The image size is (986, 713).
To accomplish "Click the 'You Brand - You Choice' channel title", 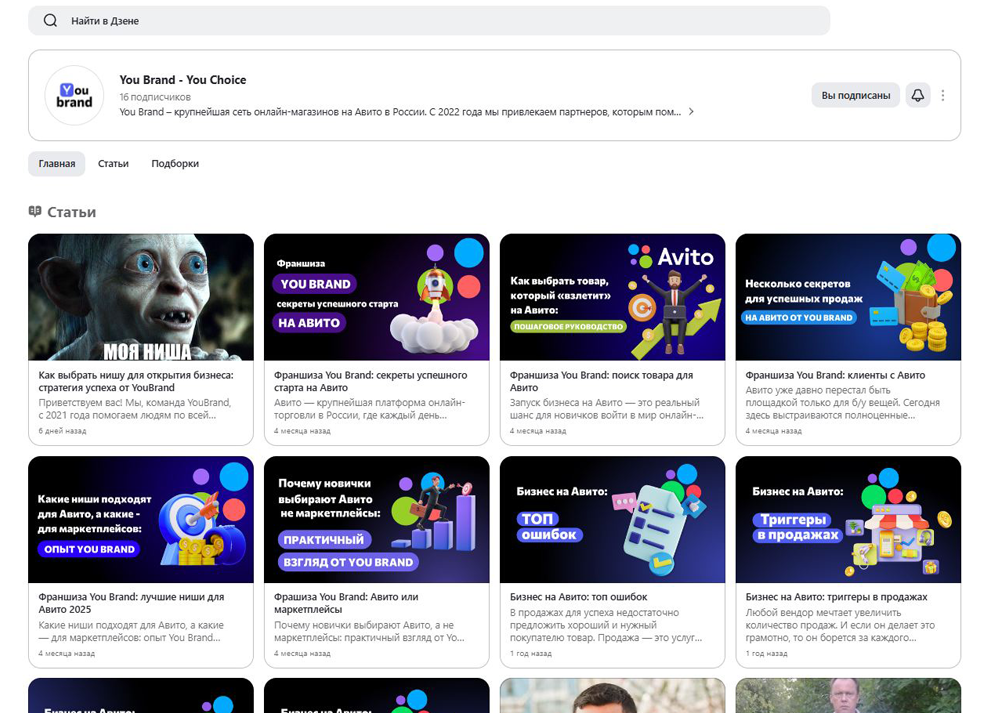I will 182,80.
